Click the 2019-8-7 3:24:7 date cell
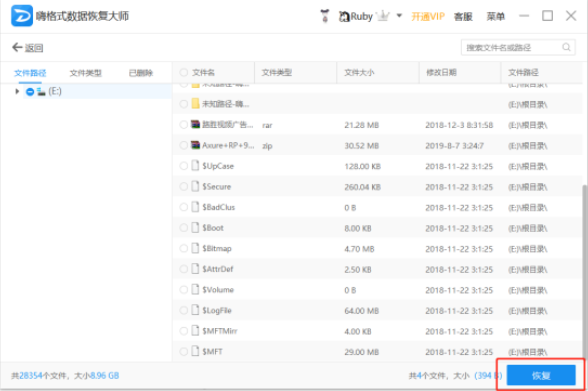 pyautogui.click(x=454, y=145)
